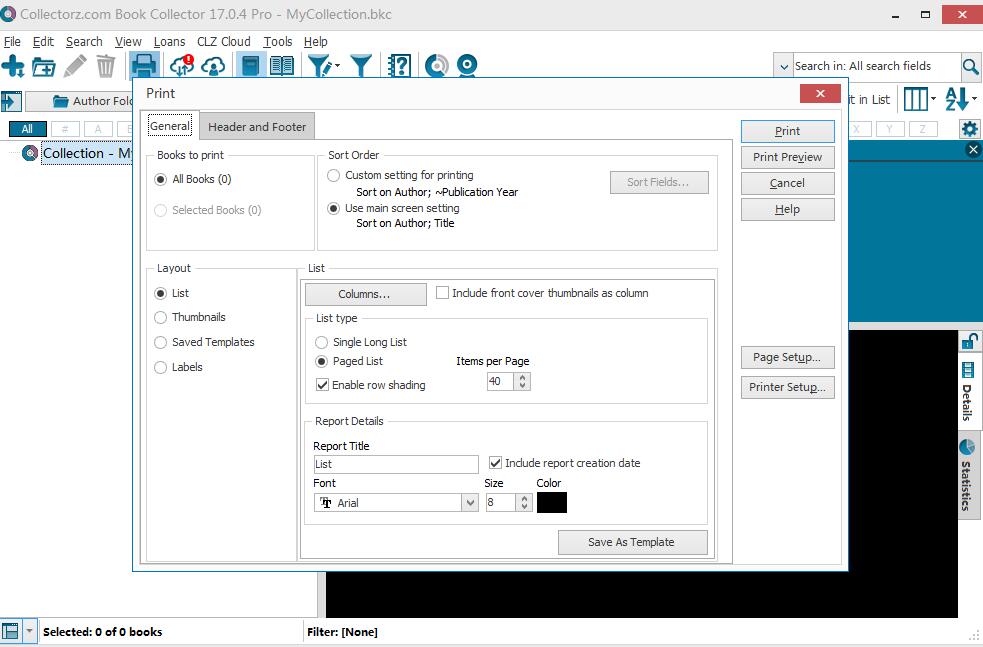983x647 pixels.
Task: Click the open-book view toolbar icon
Action: 282,67
